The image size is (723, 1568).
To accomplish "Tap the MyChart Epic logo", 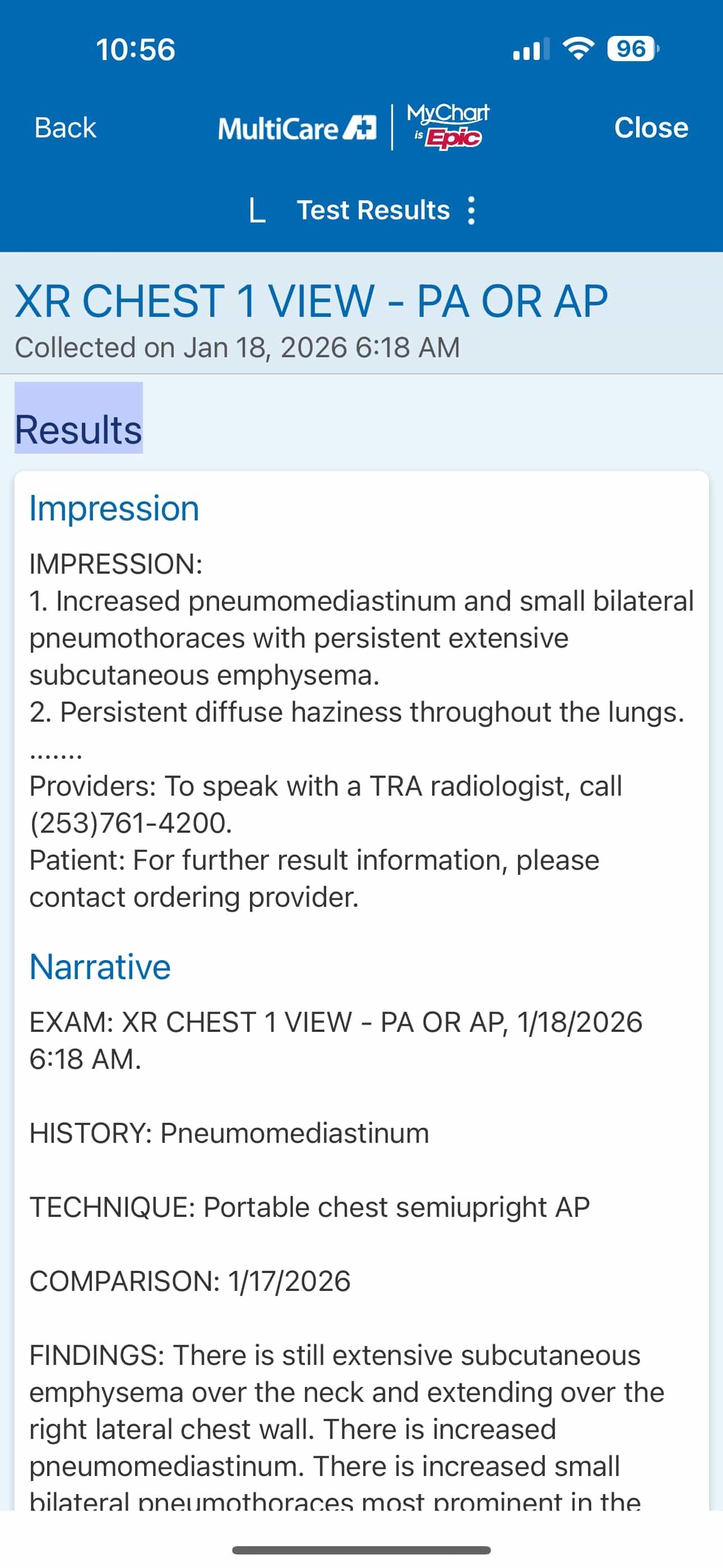I will click(x=448, y=126).
